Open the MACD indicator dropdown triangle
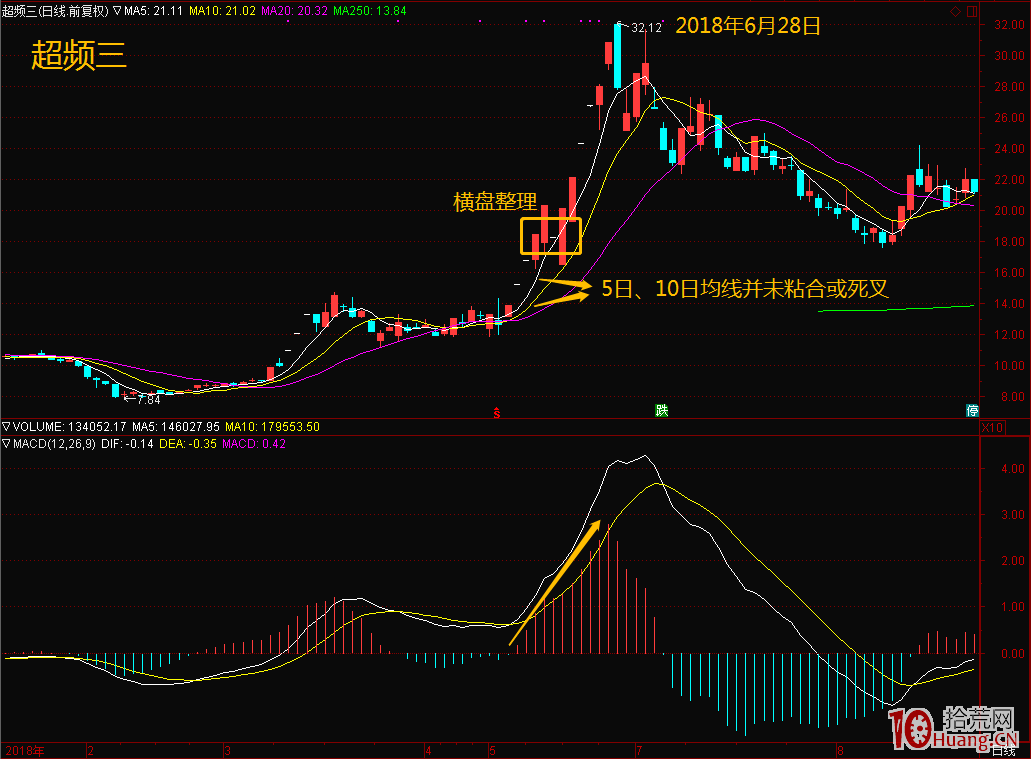The image size is (1031, 759). (x=7, y=443)
